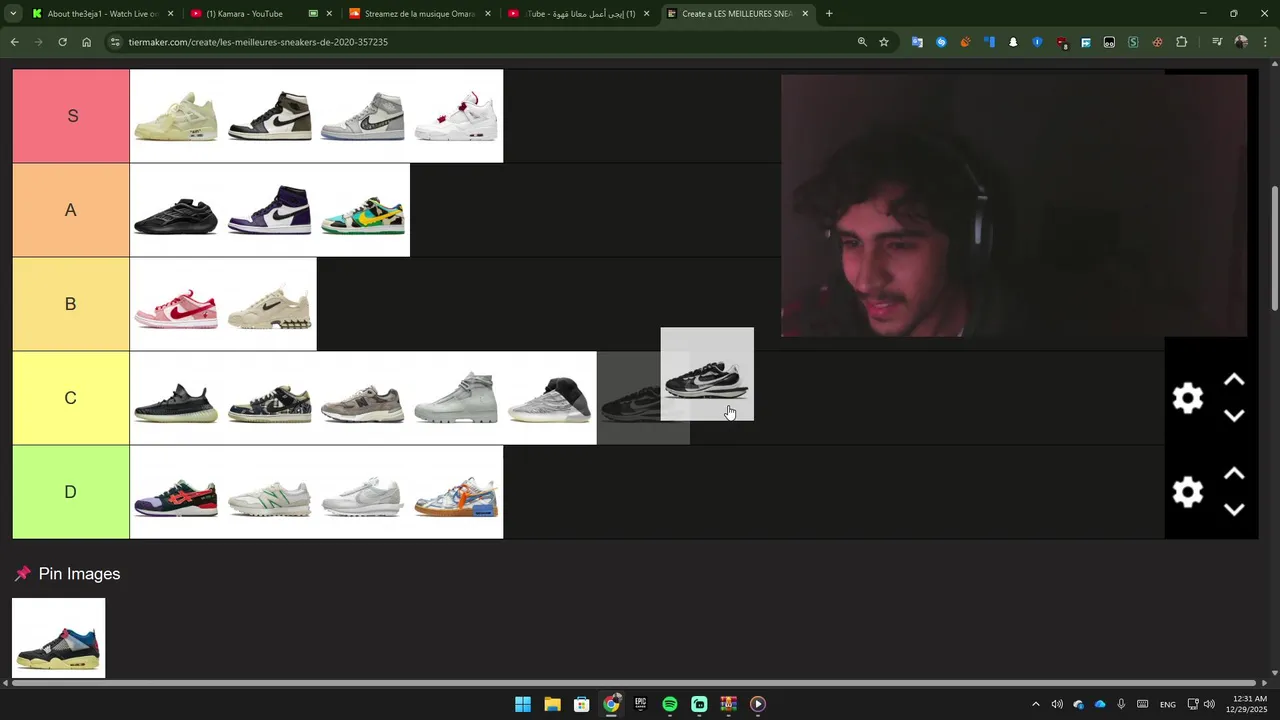Viewport: 1280px width, 720px height.
Task: Click the B tier label
Action: coord(71,304)
